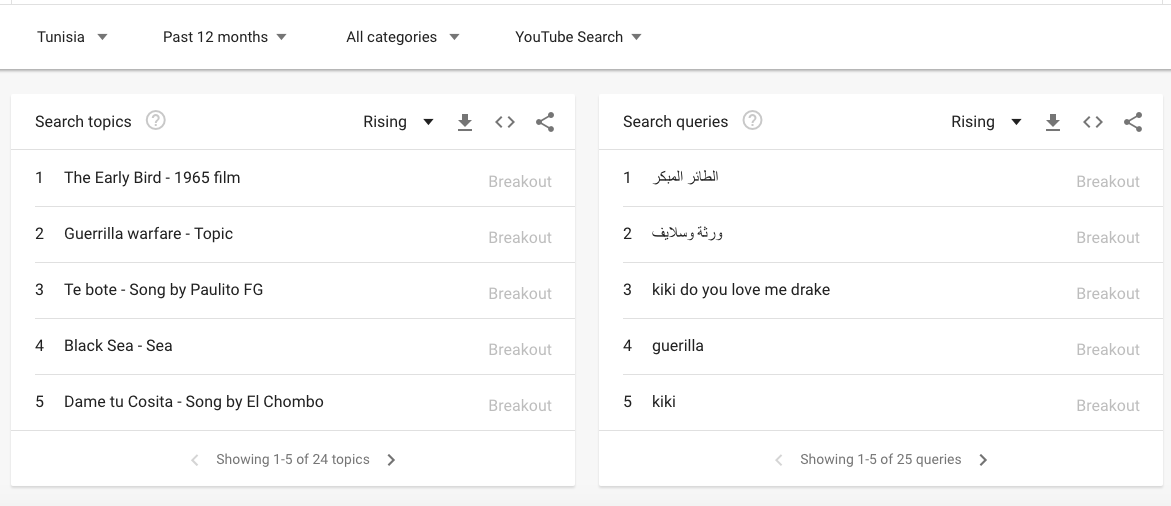Open Rising dropdown in Search topics
Image resolution: width=1171 pixels, height=506 pixels.
(398, 122)
